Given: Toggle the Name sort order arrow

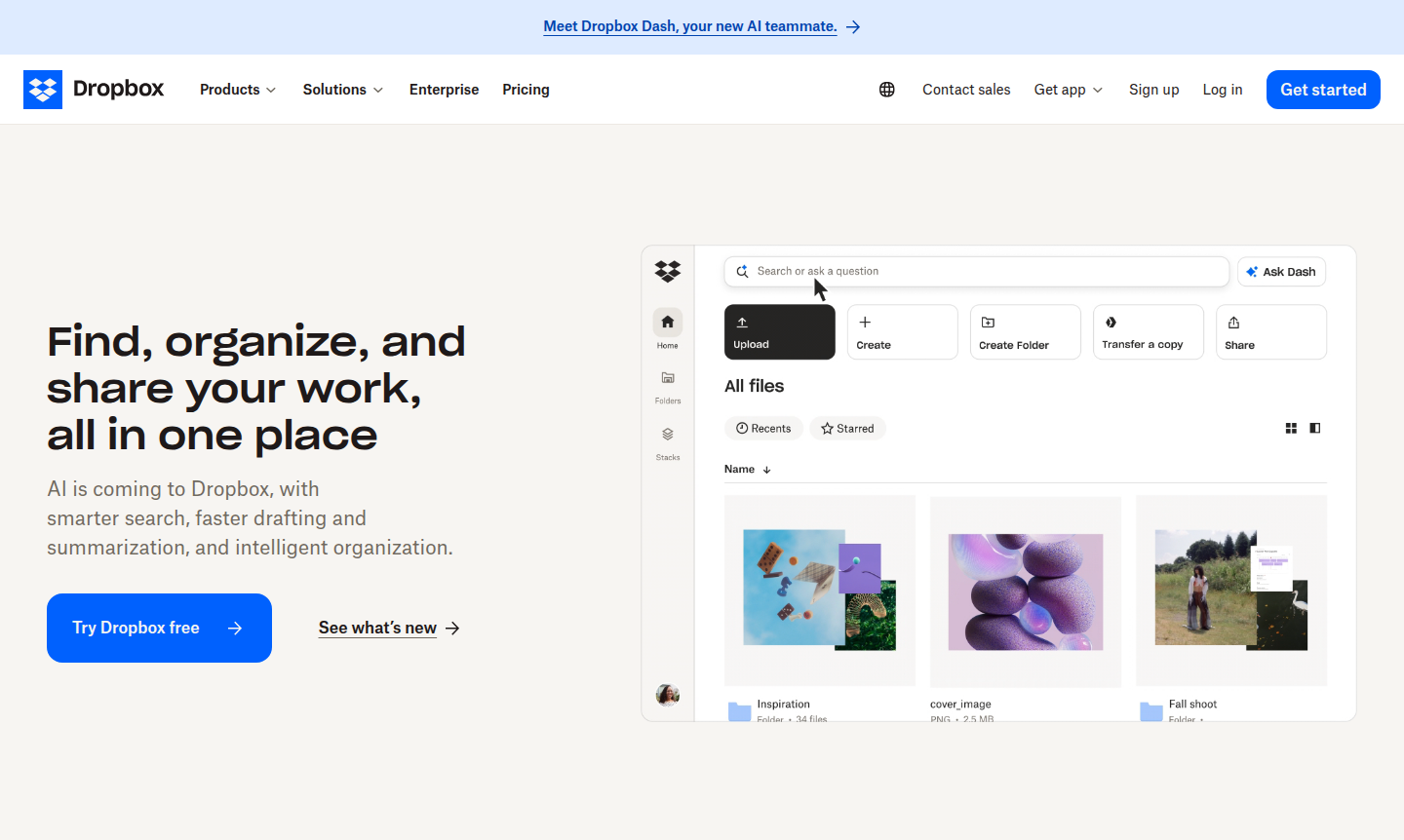Looking at the screenshot, I should (x=766, y=469).
